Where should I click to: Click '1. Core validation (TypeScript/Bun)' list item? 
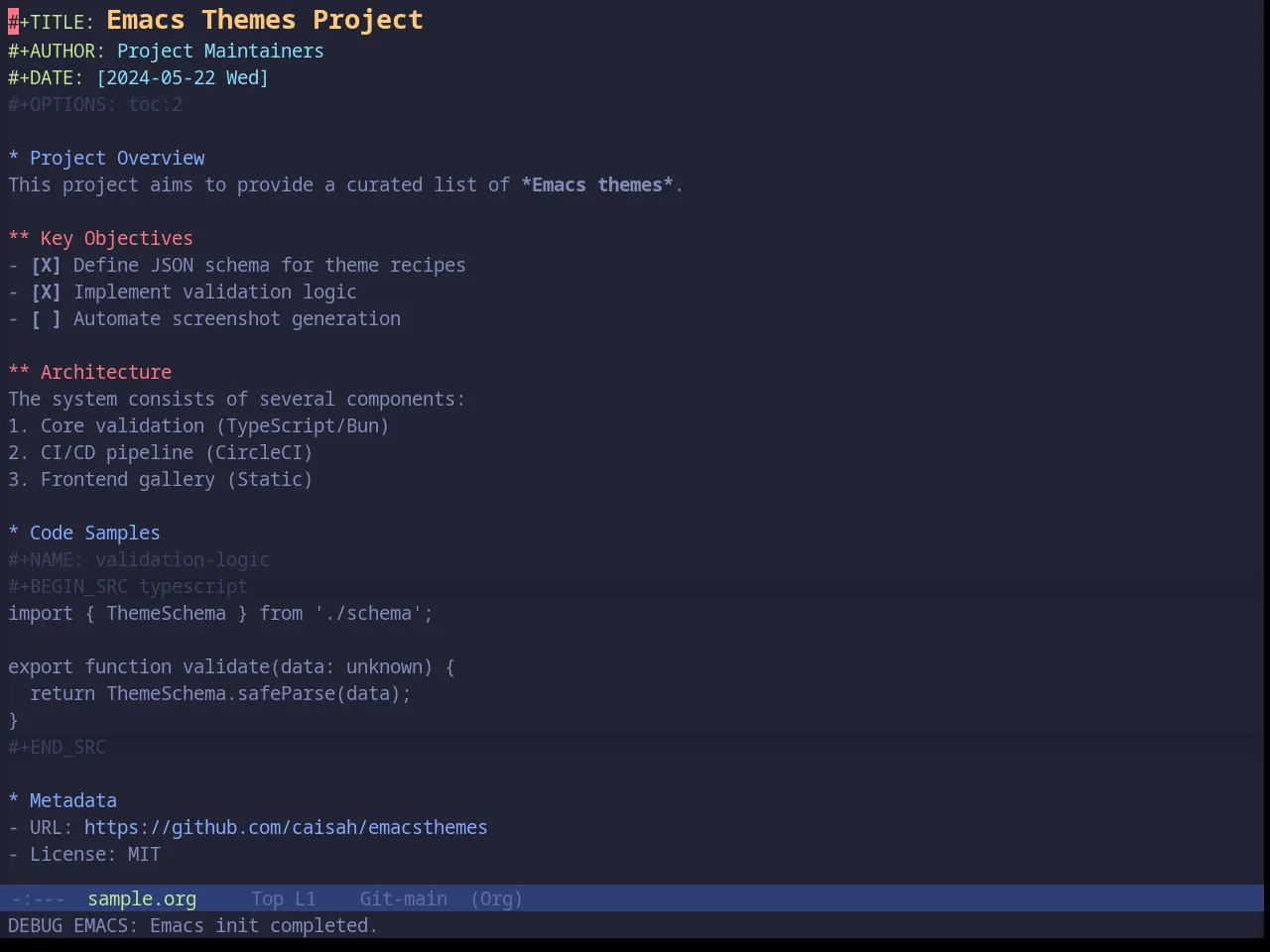198,425
